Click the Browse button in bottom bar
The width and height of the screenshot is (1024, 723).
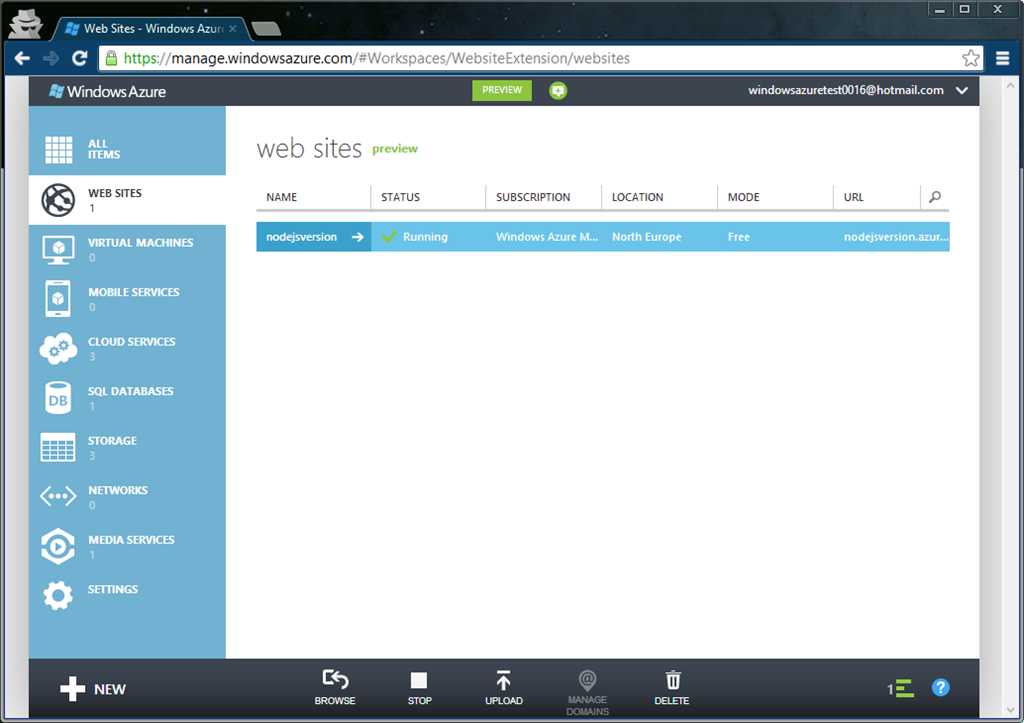click(x=335, y=688)
